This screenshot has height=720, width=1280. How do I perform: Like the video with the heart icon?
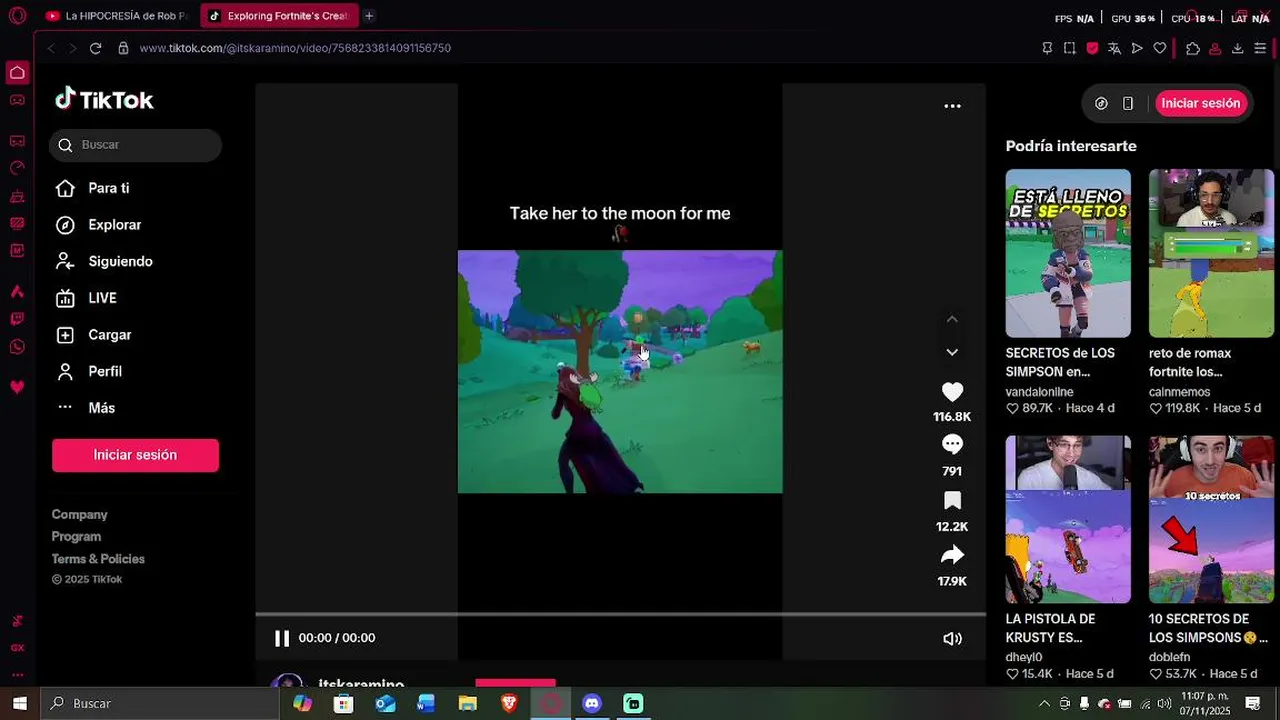click(952, 392)
